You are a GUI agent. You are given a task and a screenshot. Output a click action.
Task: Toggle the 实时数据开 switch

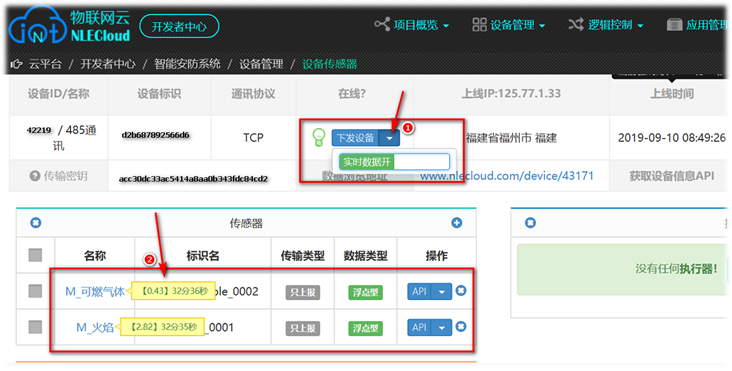pyautogui.click(x=394, y=162)
